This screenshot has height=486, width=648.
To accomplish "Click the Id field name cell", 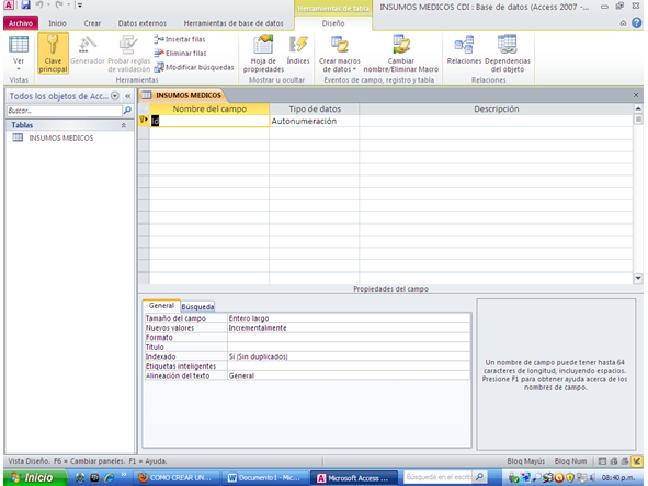I will (209, 121).
